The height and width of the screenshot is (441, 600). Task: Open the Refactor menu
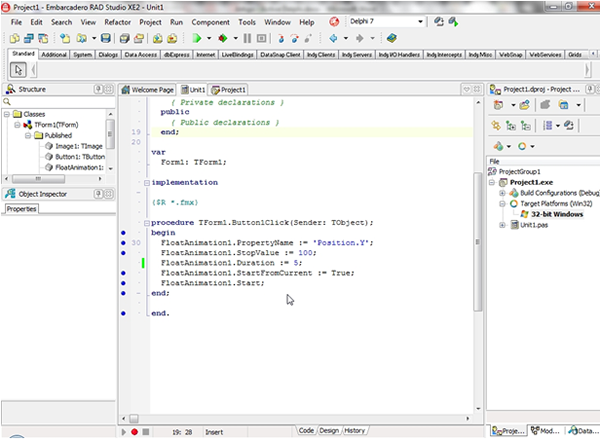117,22
